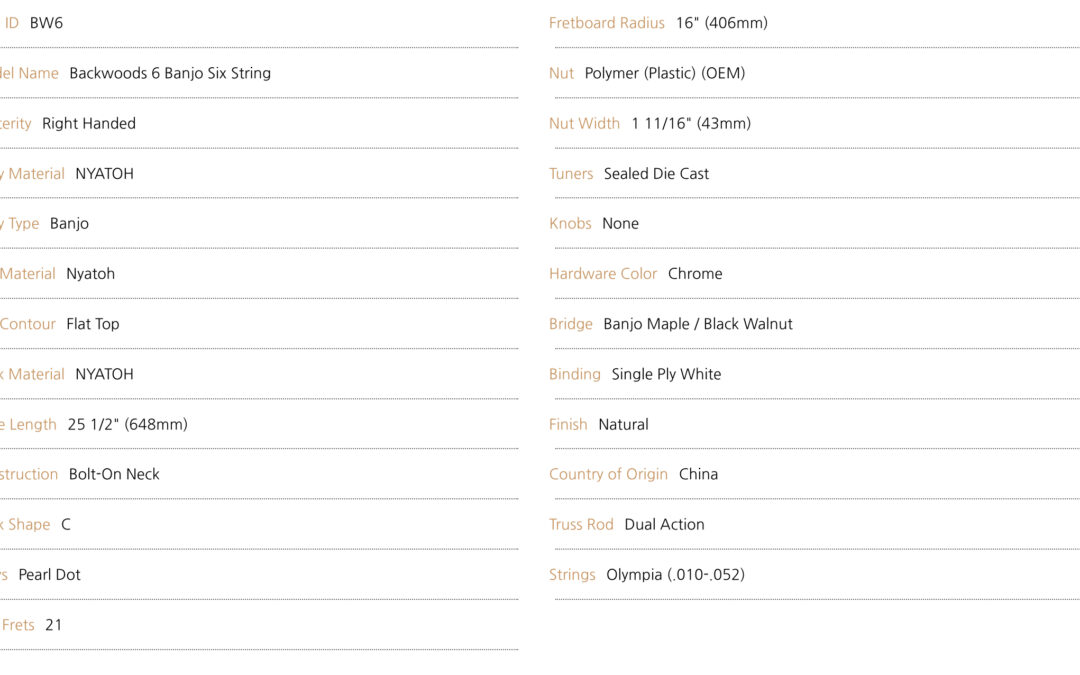Click the Bridge label

point(570,324)
